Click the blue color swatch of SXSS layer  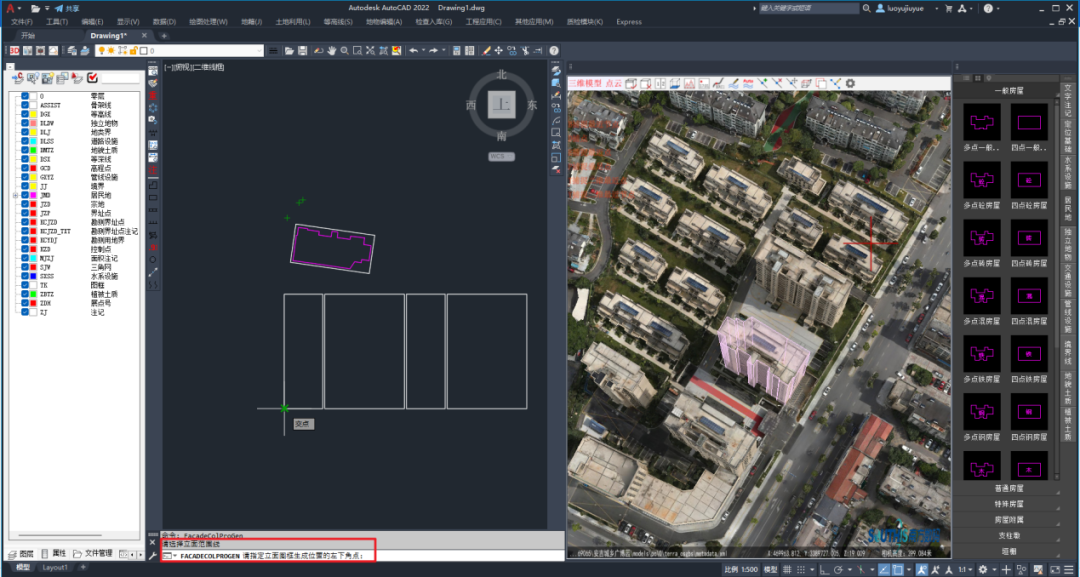[33, 276]
